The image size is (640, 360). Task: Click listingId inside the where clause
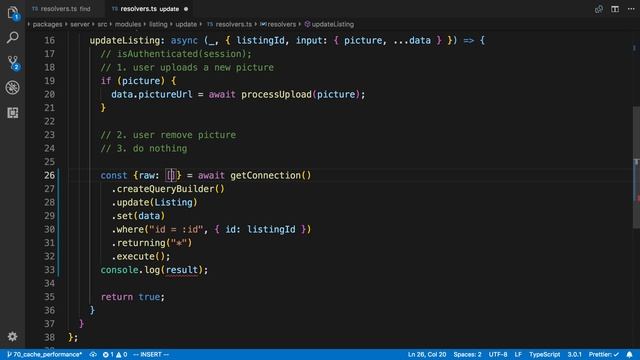click(x=271, y=229)
